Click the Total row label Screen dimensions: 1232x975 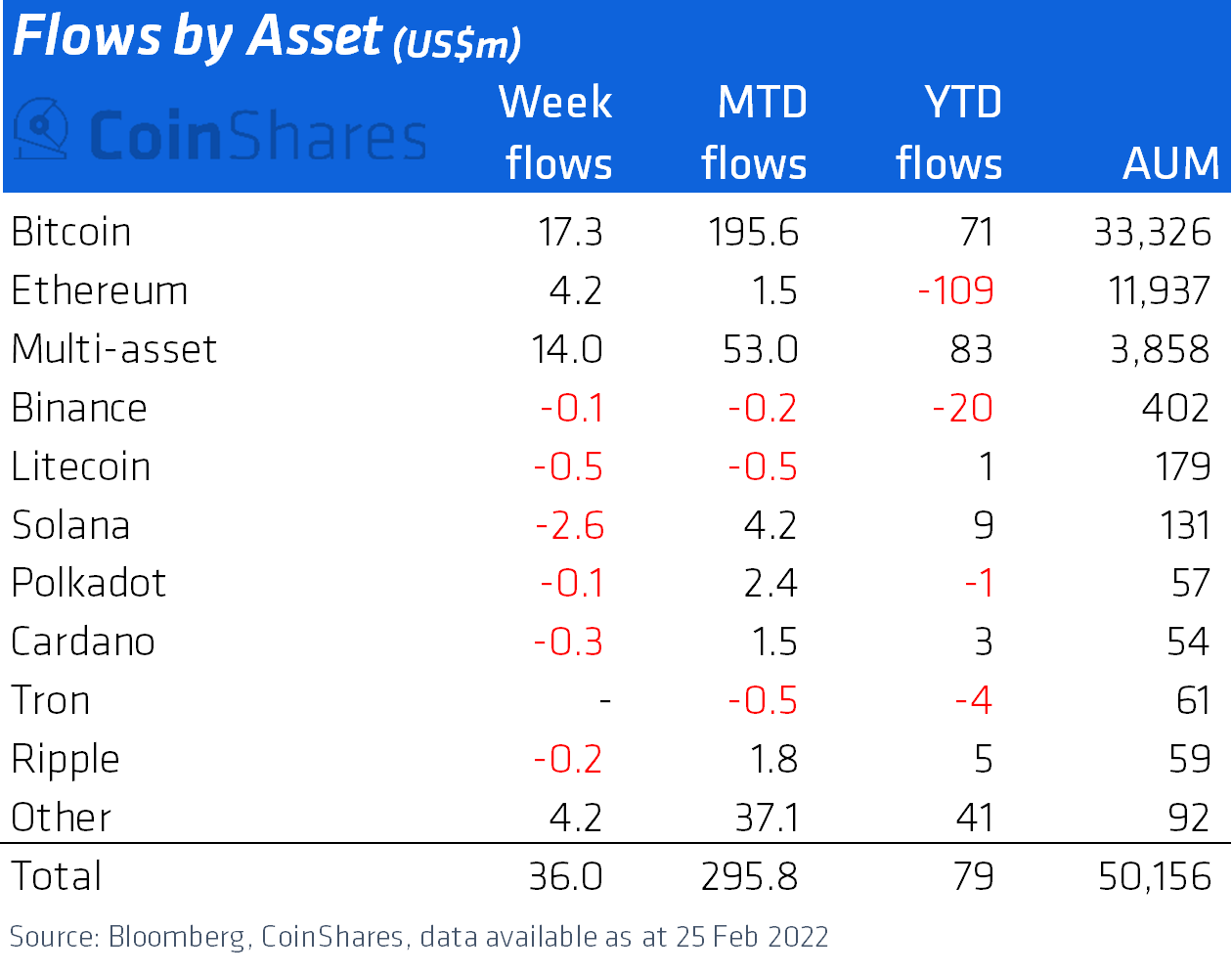[57, 876]
